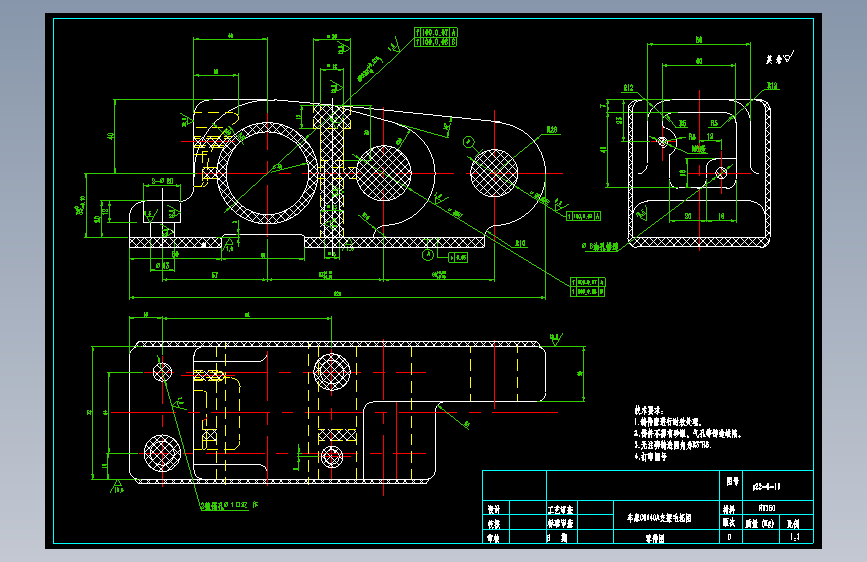Image resolution: width=867 pixels, height=562 pixels.
Task: Click technical requirement line 4 in notes
Action: [x=651, y=457]
